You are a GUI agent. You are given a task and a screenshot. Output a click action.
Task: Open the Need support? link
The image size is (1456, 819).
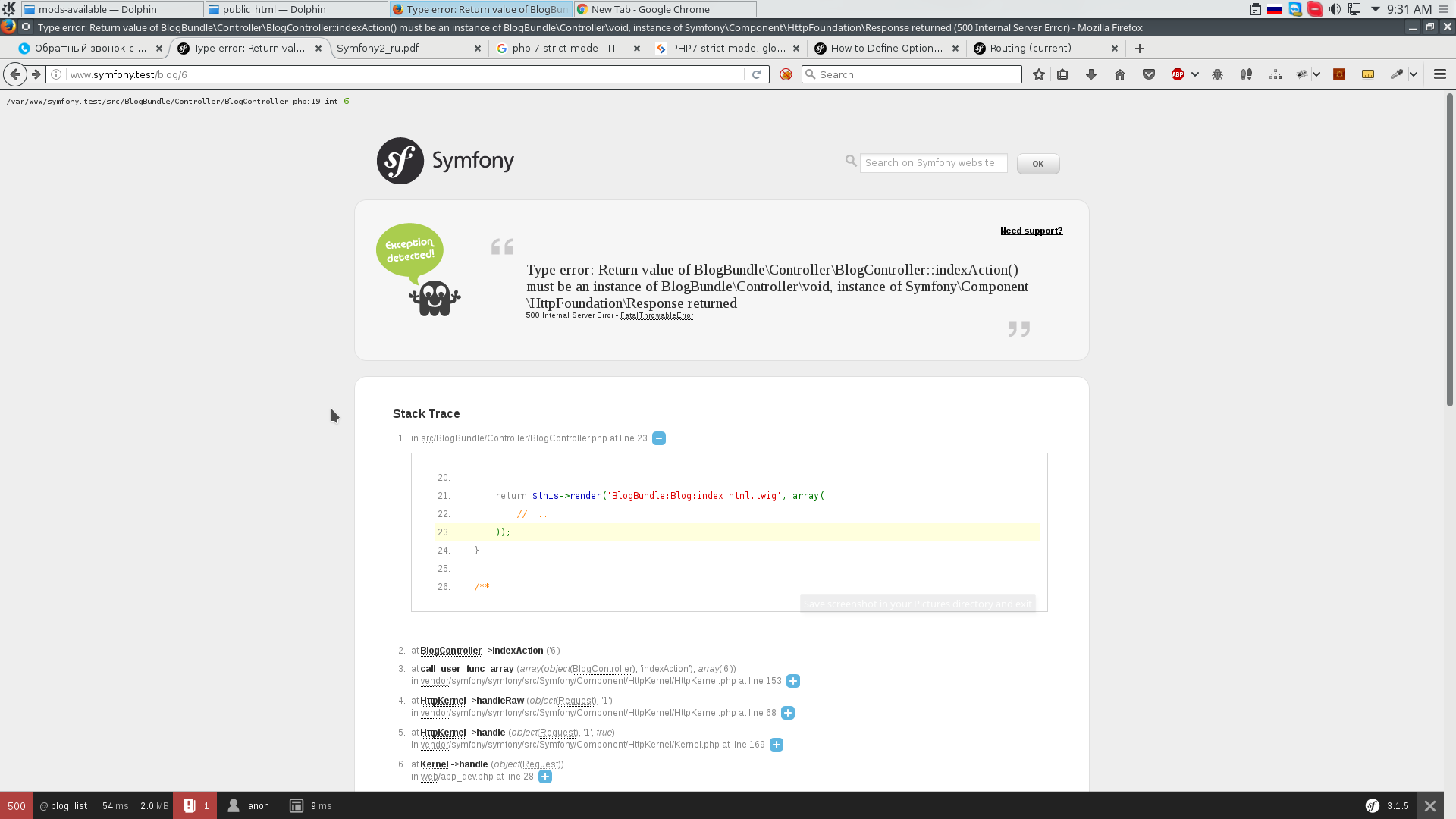click(x=1031, y=231)
